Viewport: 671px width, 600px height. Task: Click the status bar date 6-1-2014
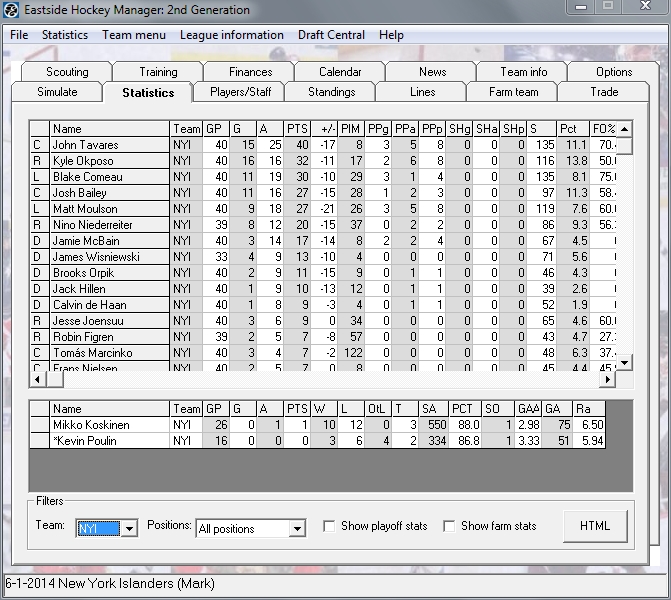[x=30, y=583]
